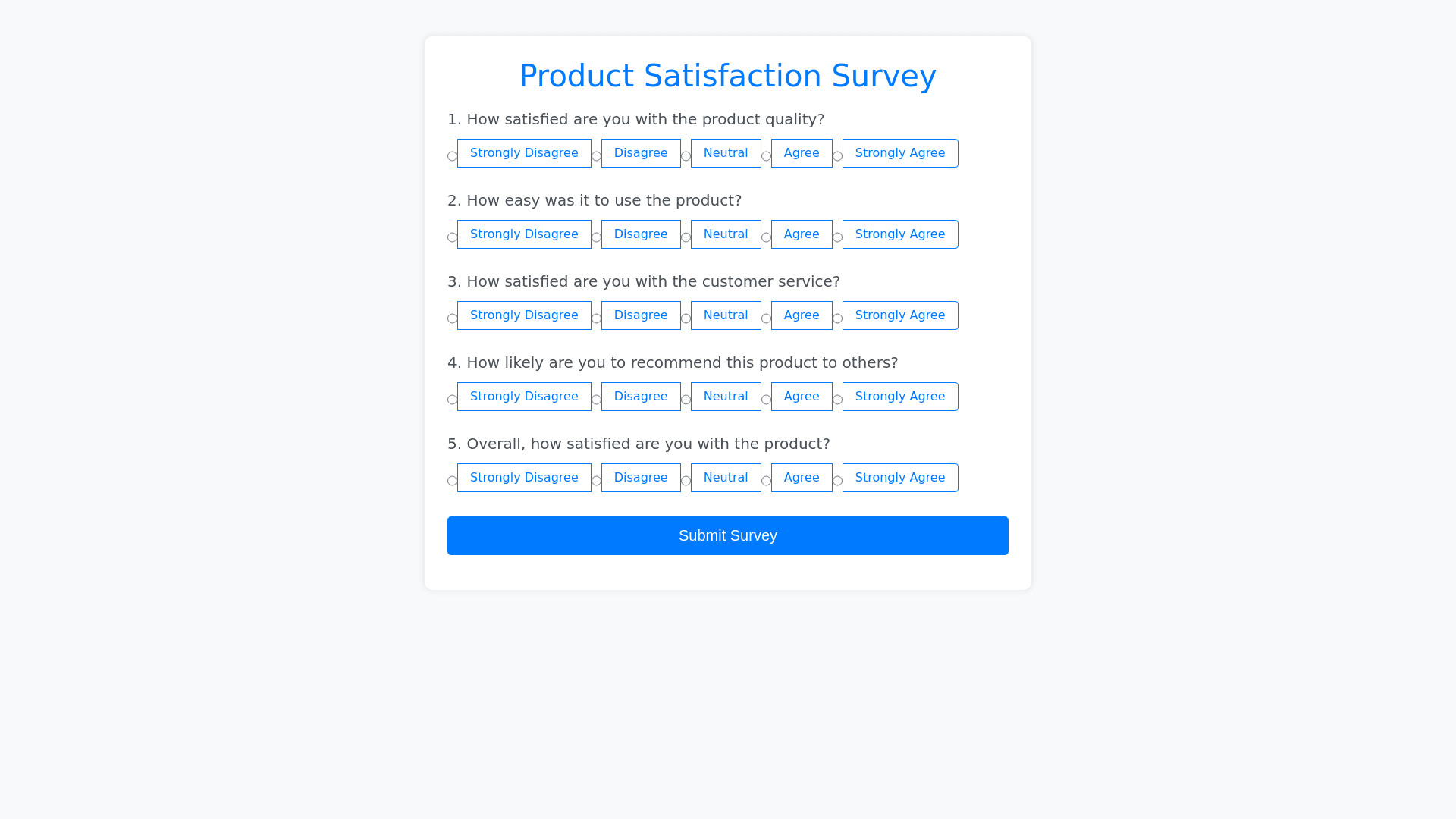Viewport: 1456px width, 819px height.
Task: Mark Strongly Agree for ease of use
Action: (899, 234)
